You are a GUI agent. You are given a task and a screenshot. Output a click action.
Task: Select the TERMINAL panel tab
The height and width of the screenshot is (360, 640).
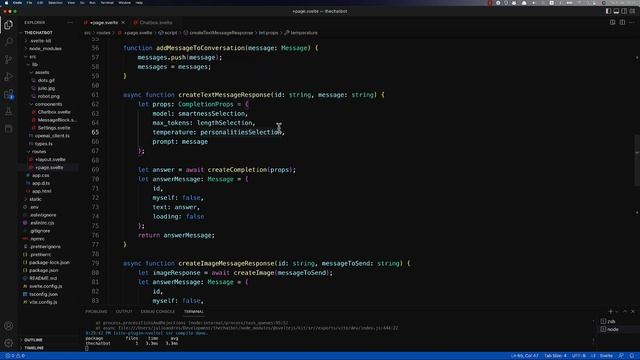coord(193,311)
